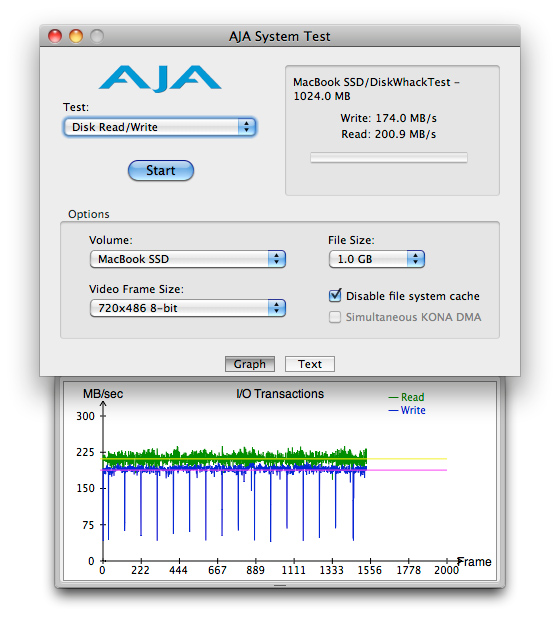Click the Write: 174.0 MB/s result
Viewport: 560px width, 631px height.
pos(388,118)
